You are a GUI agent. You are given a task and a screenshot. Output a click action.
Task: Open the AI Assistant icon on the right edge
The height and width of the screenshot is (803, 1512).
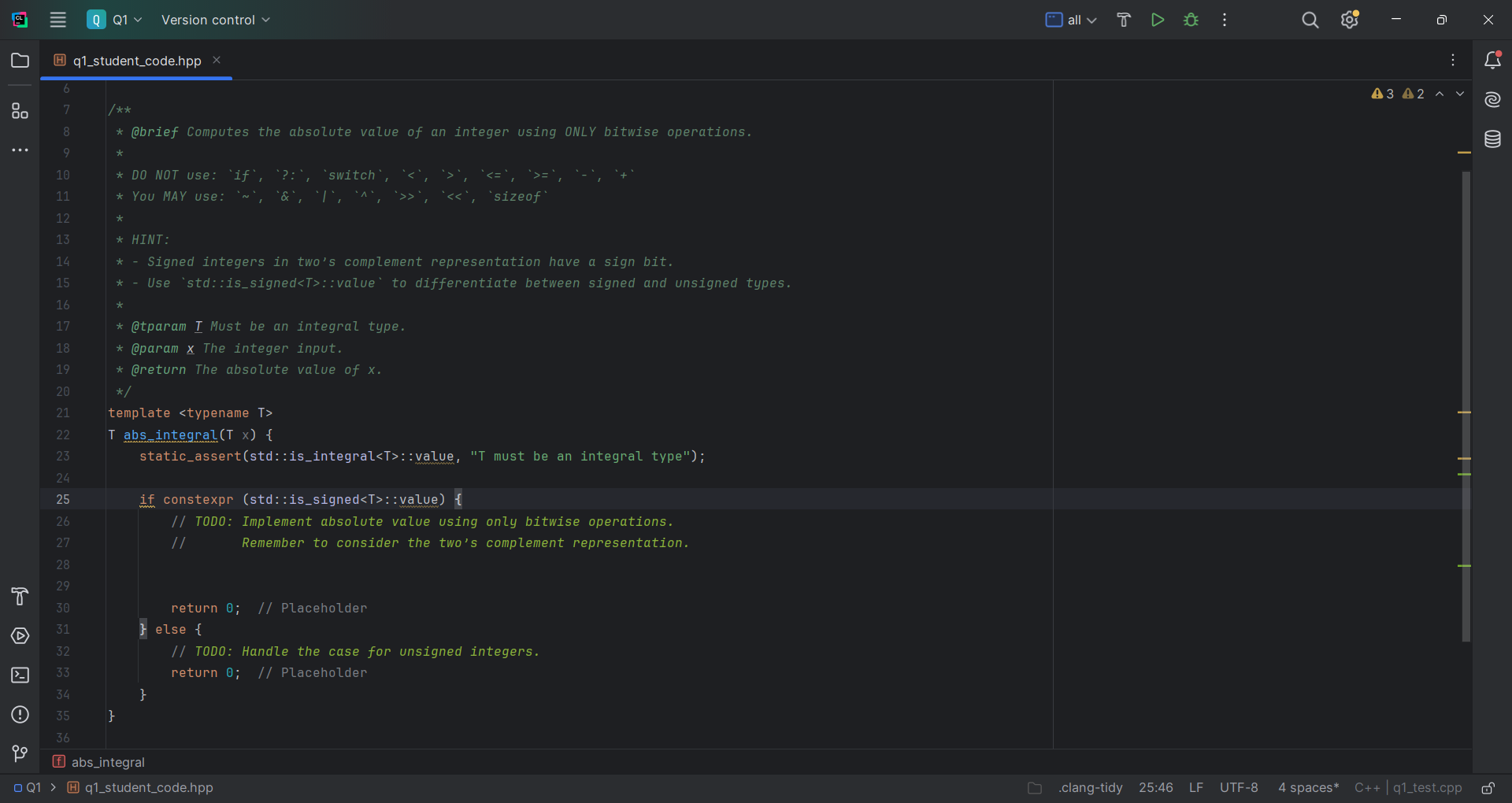point(1493,100)
